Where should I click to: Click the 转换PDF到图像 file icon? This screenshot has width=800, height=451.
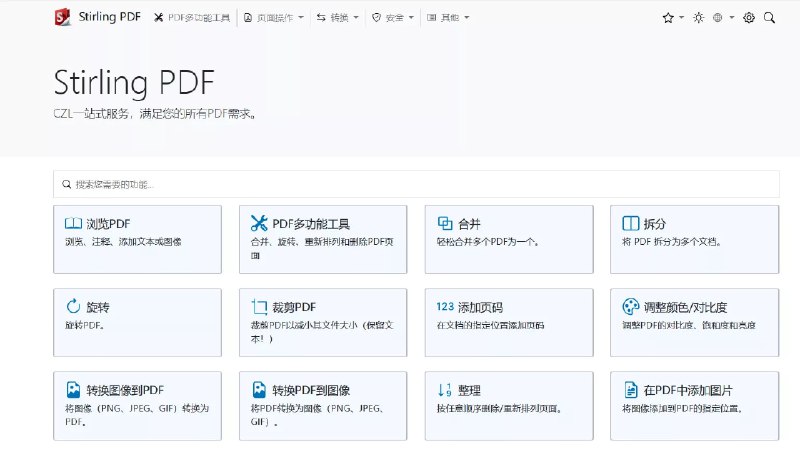click(259, 390)
